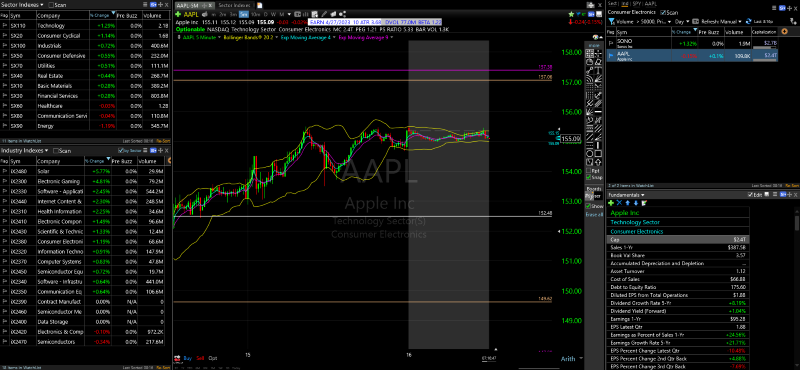This screenshot has width=800, height=370.
Task: Select the 10m timeframe button
Action: pos(256,14)
